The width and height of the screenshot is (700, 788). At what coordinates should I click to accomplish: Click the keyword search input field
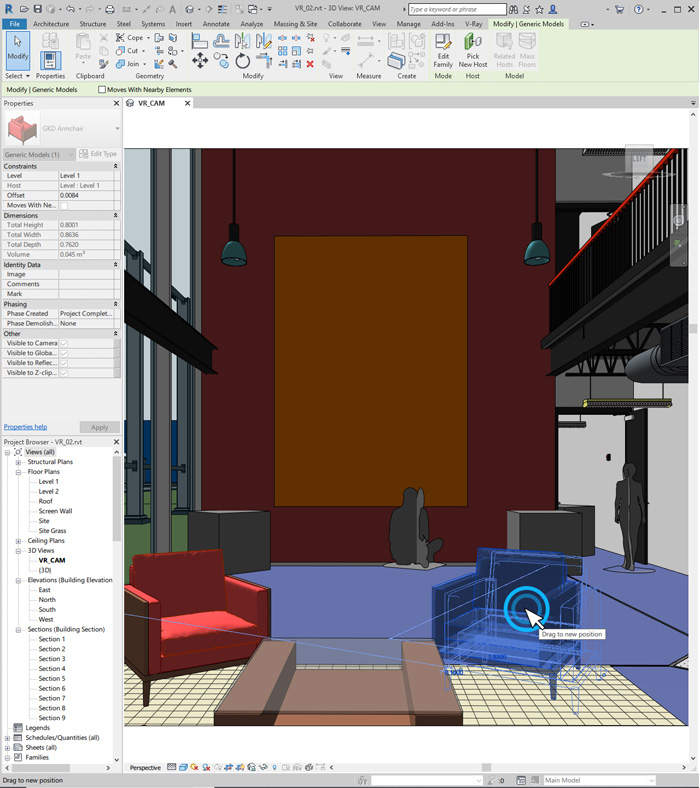[x=456, y=9]
